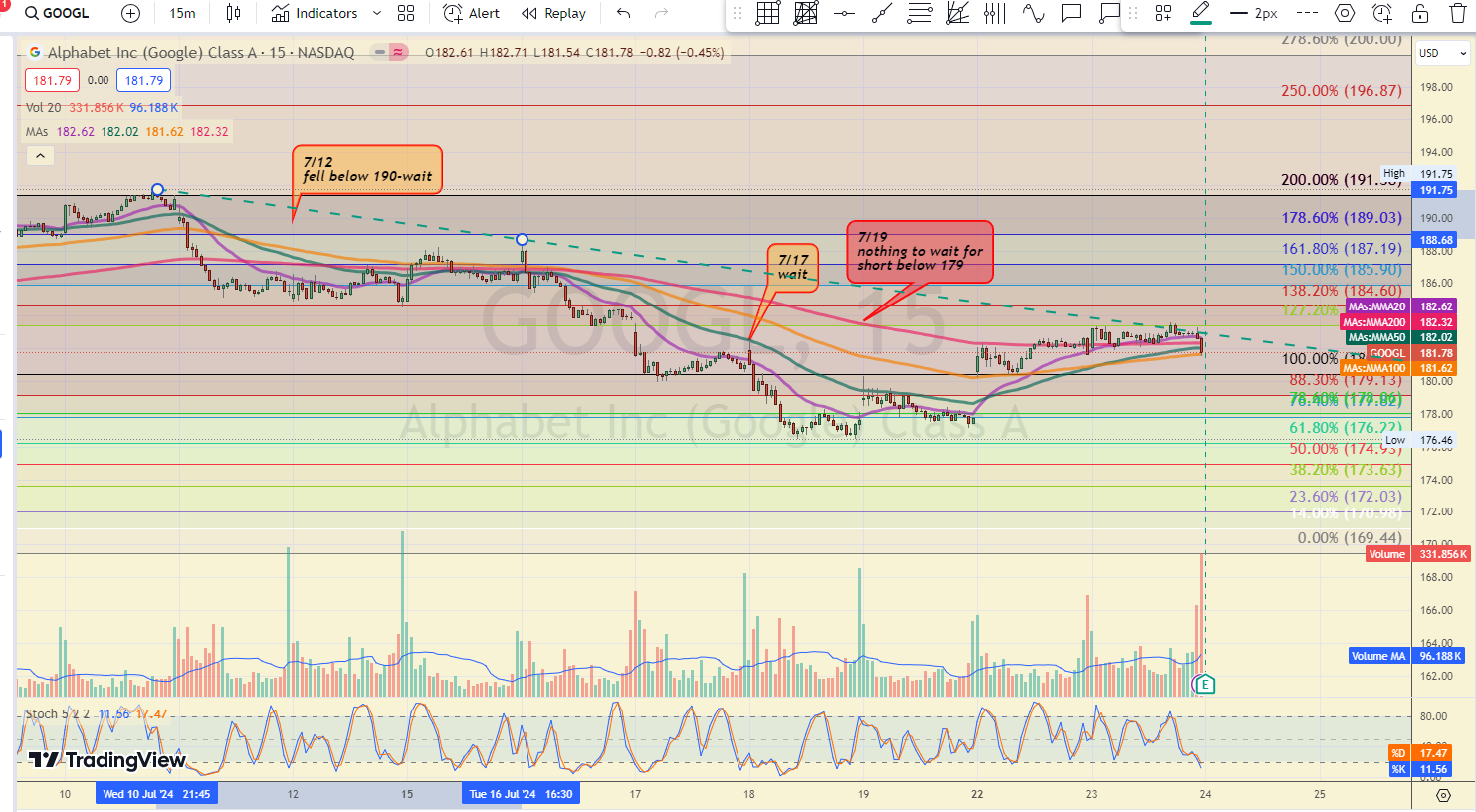Viewport: 1476px width, 812px height.
Task: Click the High 191.75 price tag
Action: coord(1418,174)
